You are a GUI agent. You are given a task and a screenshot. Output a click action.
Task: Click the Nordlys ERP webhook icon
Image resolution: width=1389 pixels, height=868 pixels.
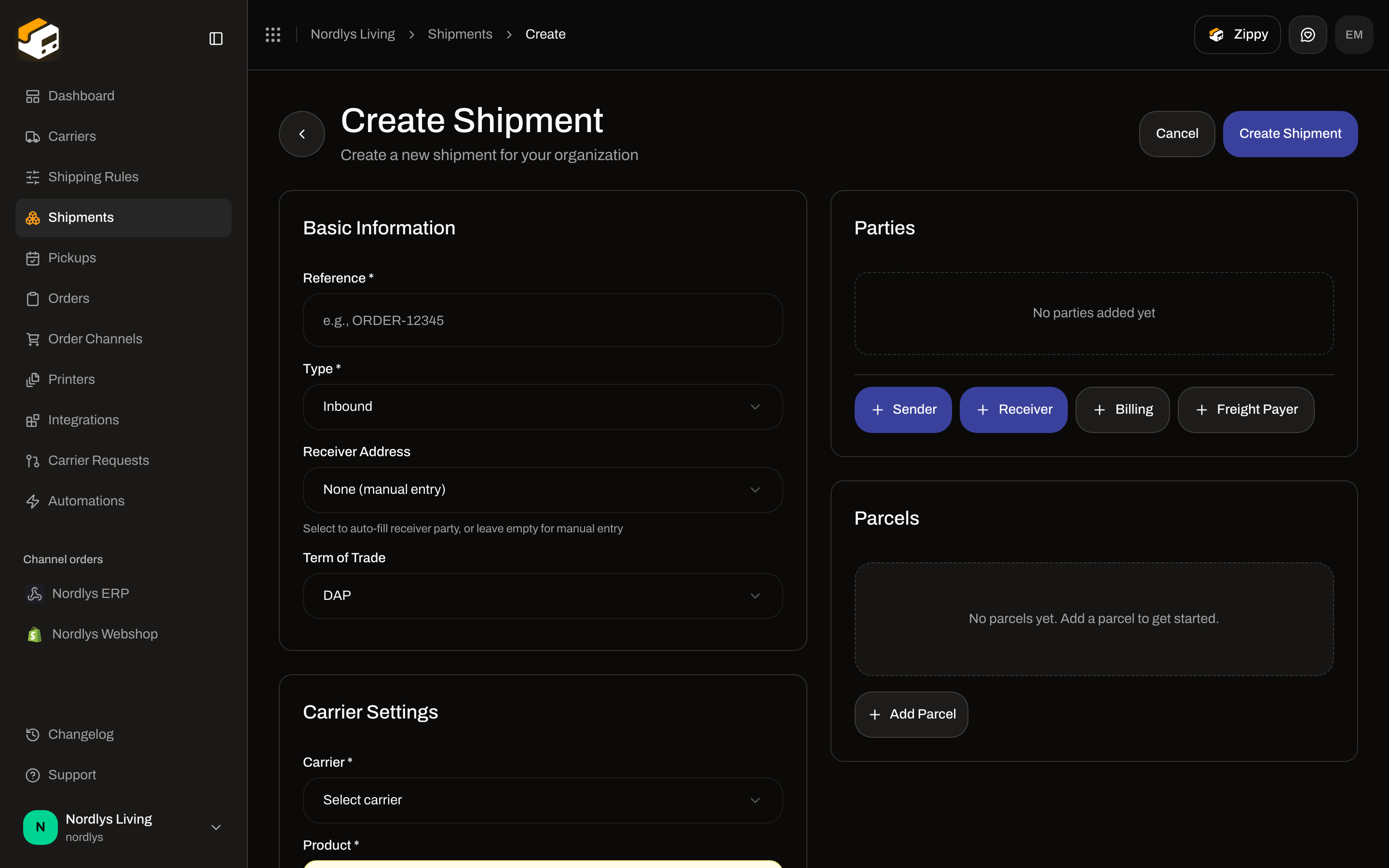[34, 594]
